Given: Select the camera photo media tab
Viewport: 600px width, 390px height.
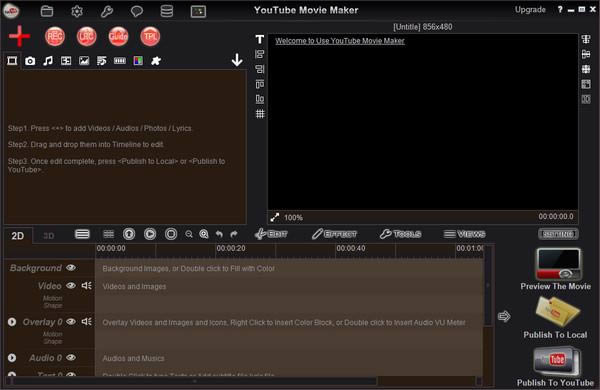Looking at the screenshot, I should (x=30, y=61).
